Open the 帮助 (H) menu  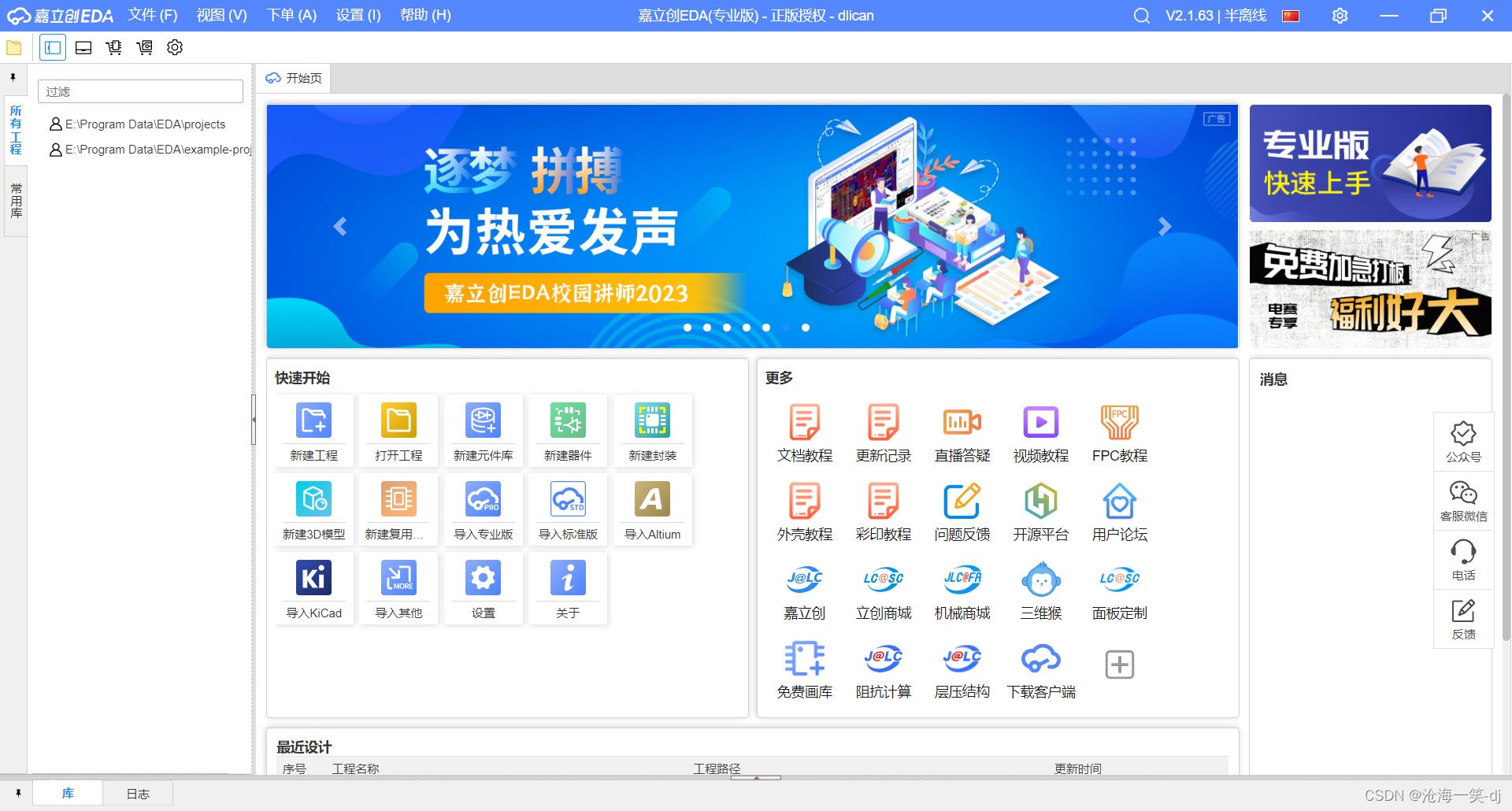(425, 15)
